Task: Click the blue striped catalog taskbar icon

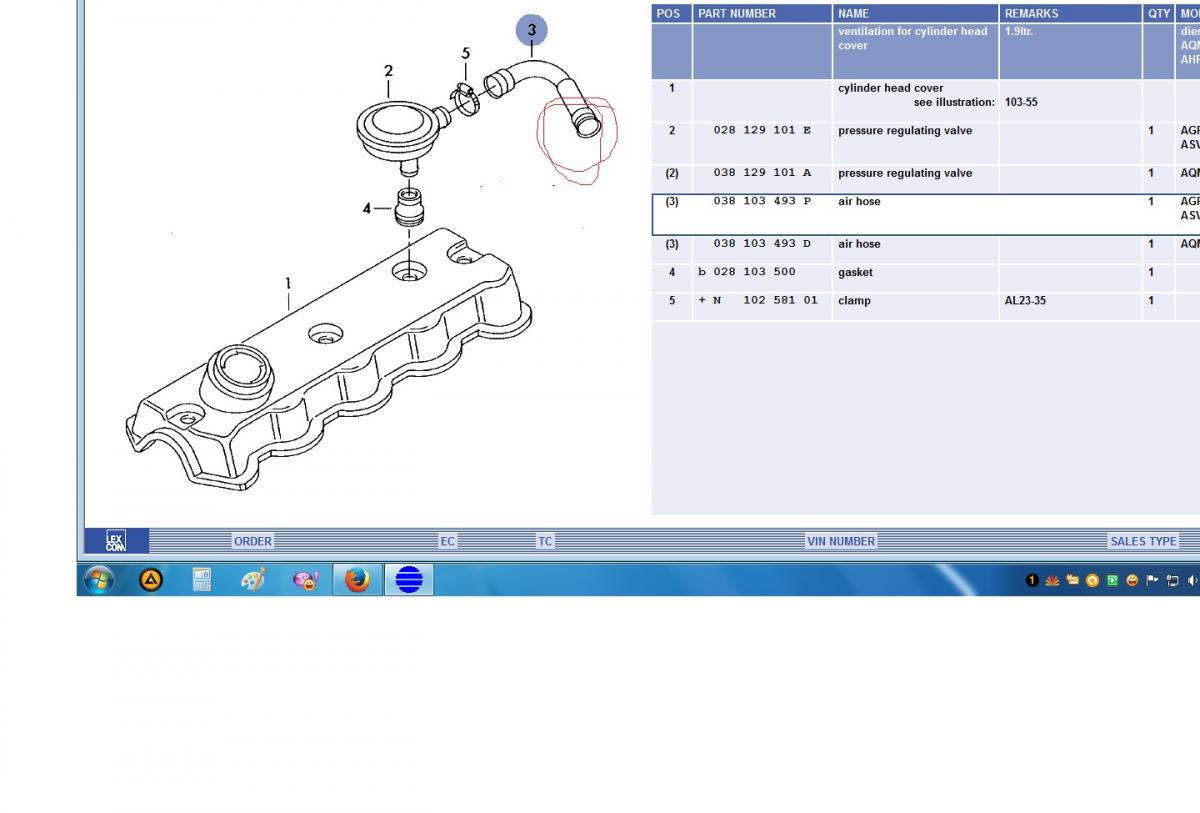Action: [x=409, y=579]
